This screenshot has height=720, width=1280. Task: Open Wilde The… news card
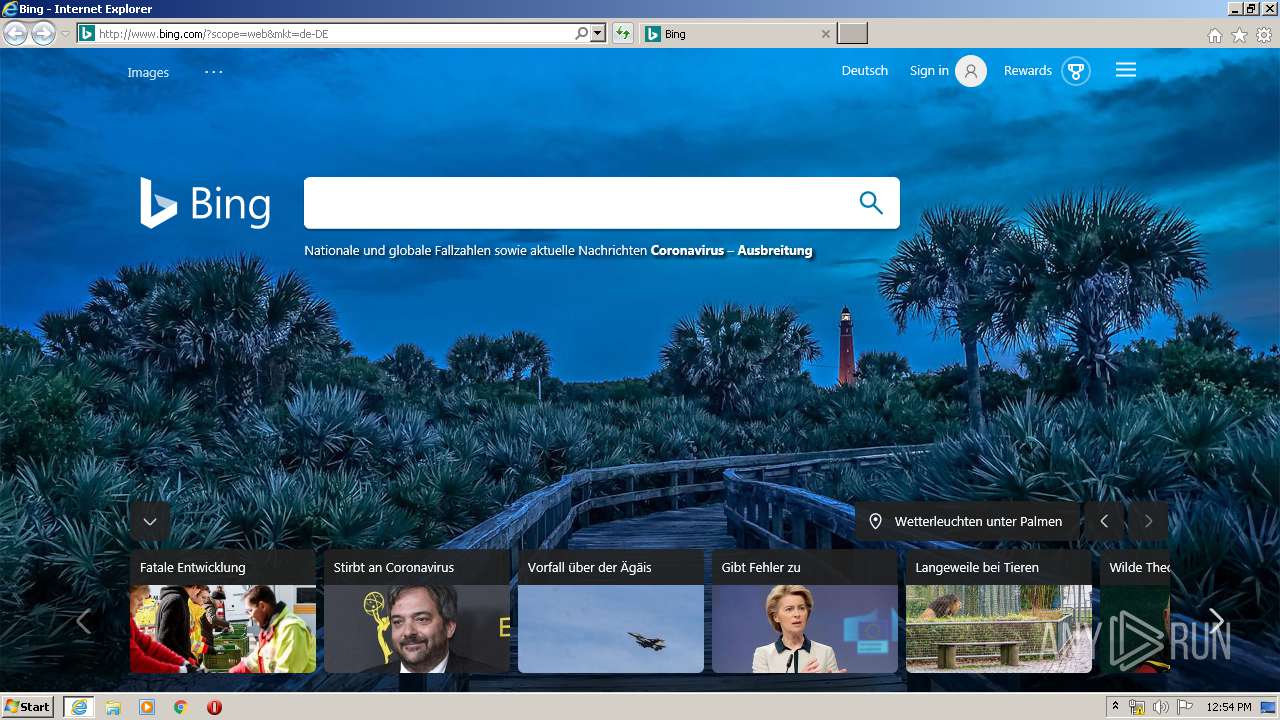pyautogui.click(x=1135, y=611)
